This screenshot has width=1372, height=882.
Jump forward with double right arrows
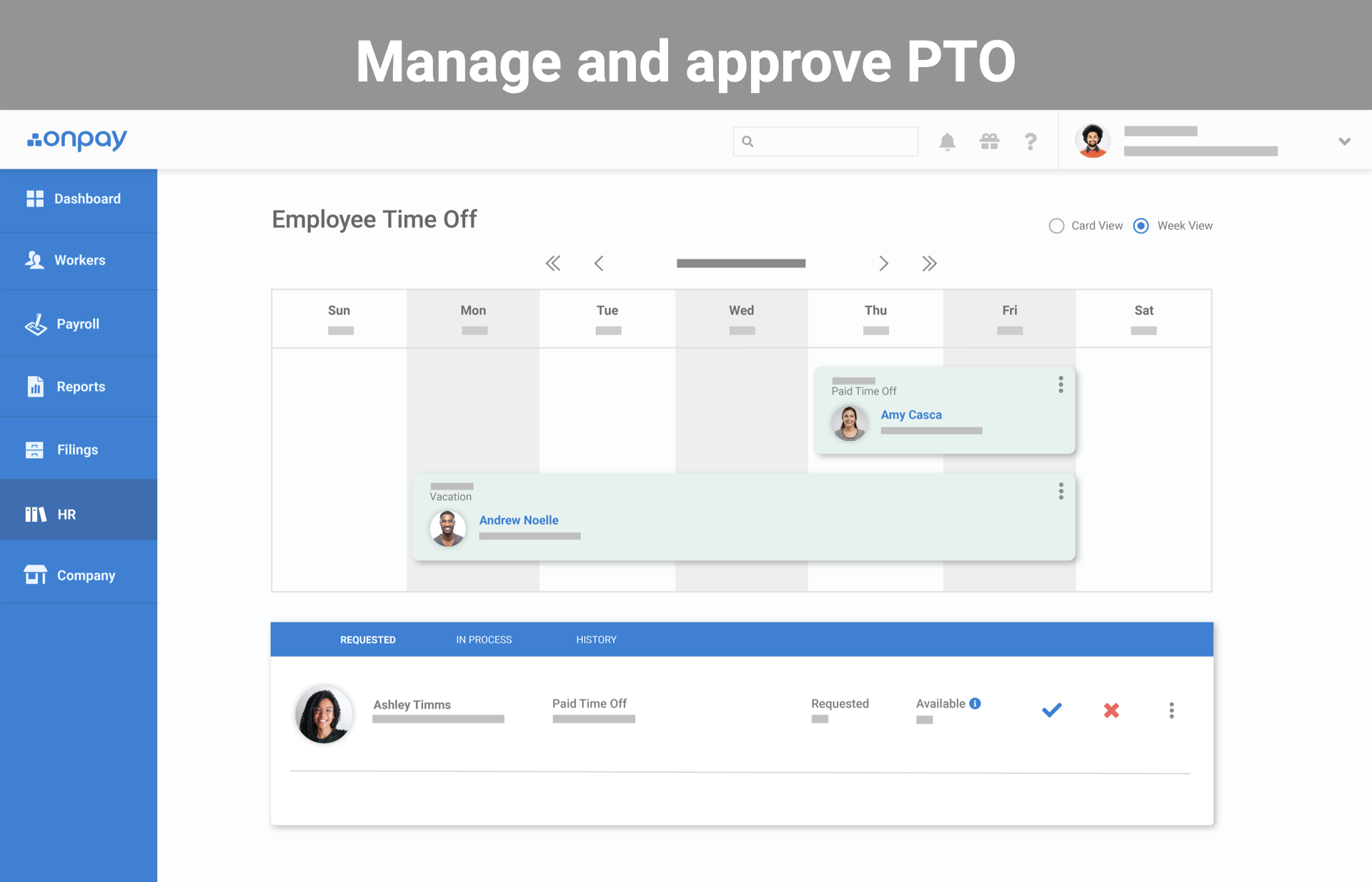tap(929, 264)
